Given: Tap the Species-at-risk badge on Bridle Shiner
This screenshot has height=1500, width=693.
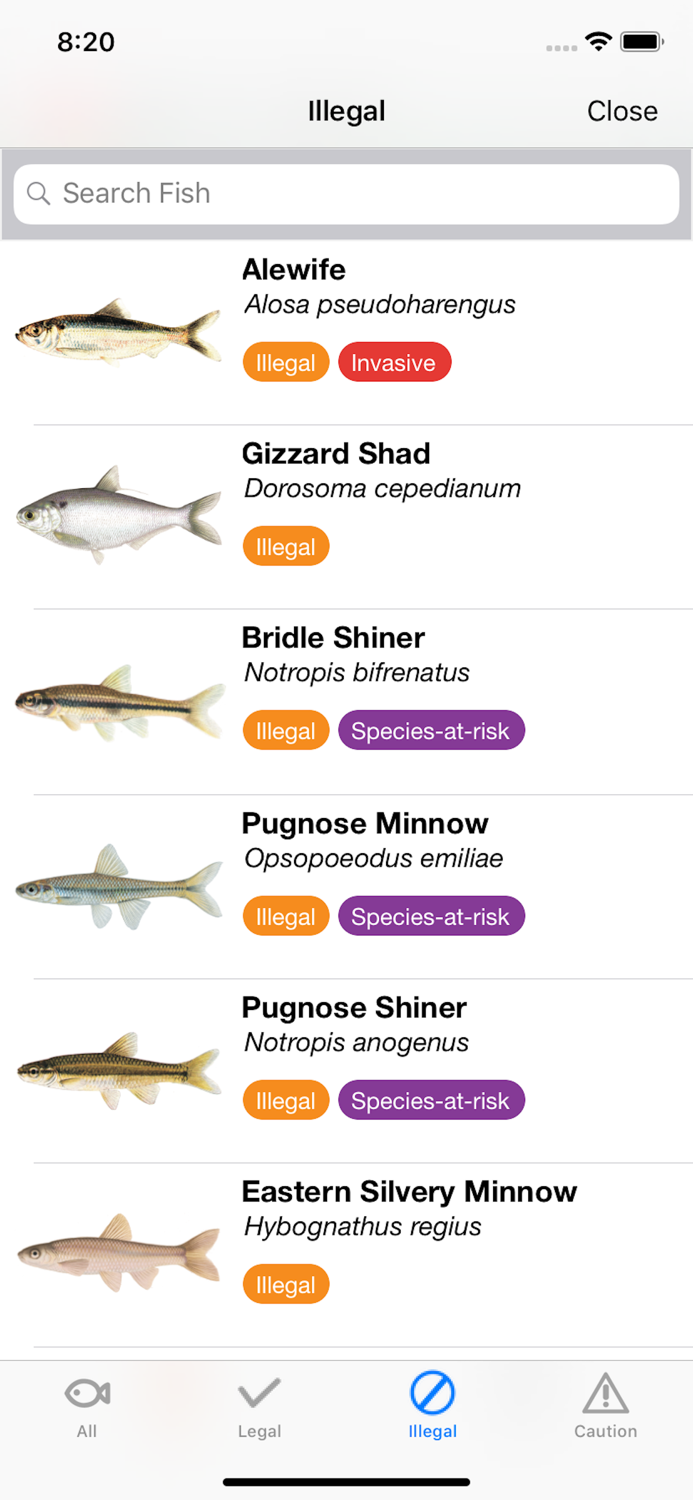Looking at the screenshot, I should point(431,730).
